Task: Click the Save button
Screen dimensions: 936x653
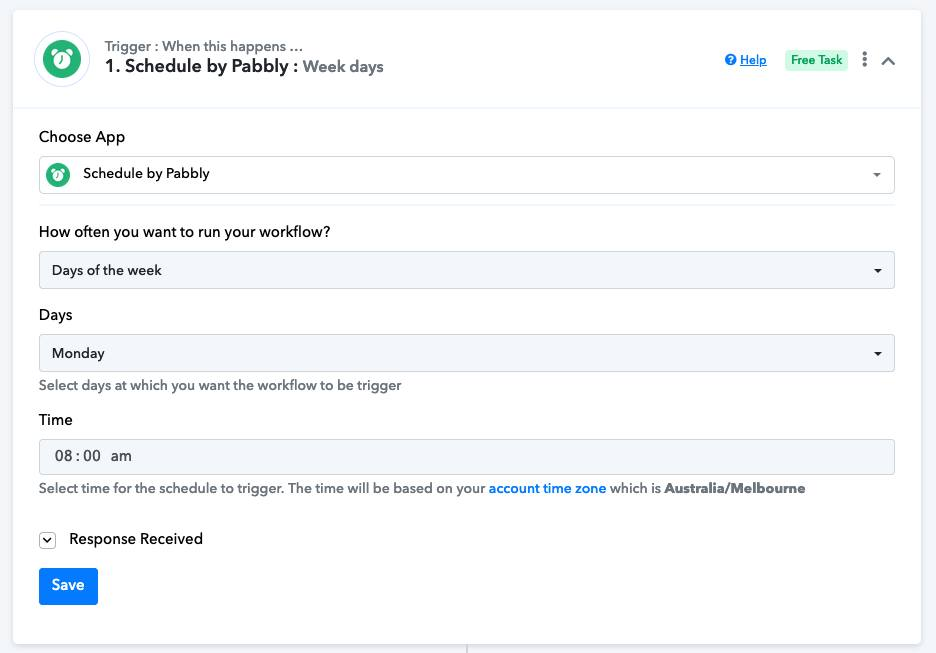Action: pyautogui.click(x=68, y=586)
